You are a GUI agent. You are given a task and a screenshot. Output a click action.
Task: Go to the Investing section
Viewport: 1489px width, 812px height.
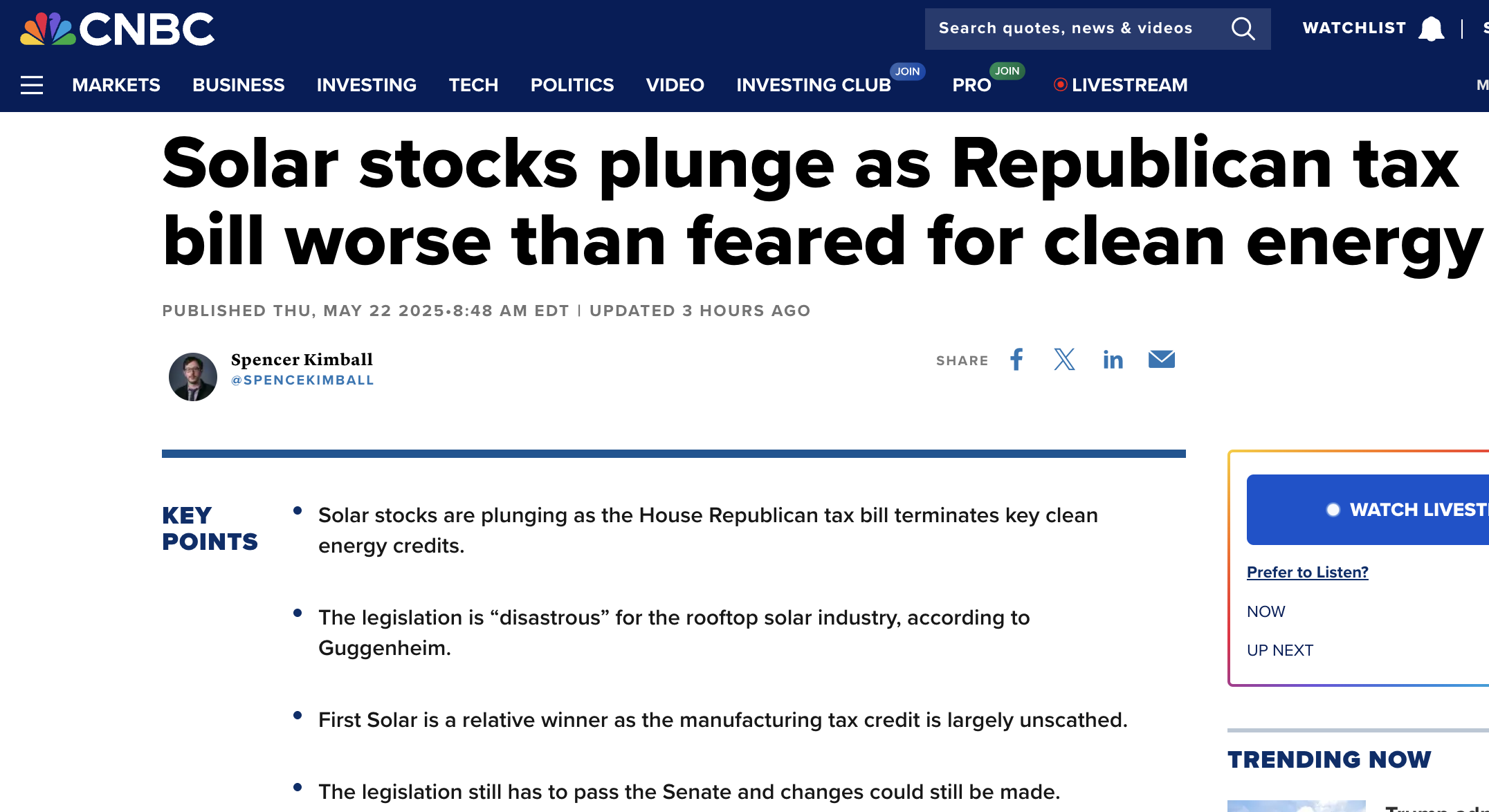point(367,85)
